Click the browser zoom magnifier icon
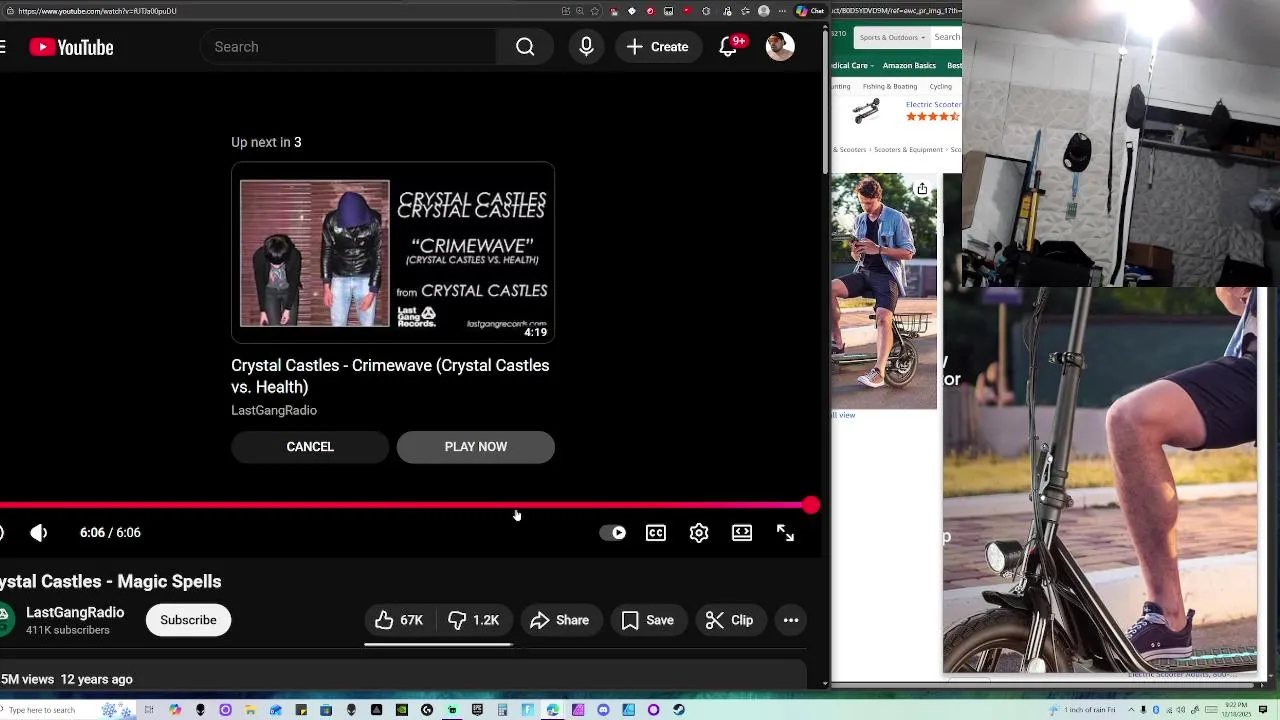Screen dimensions: 1280x720 [x=580, y=11]
